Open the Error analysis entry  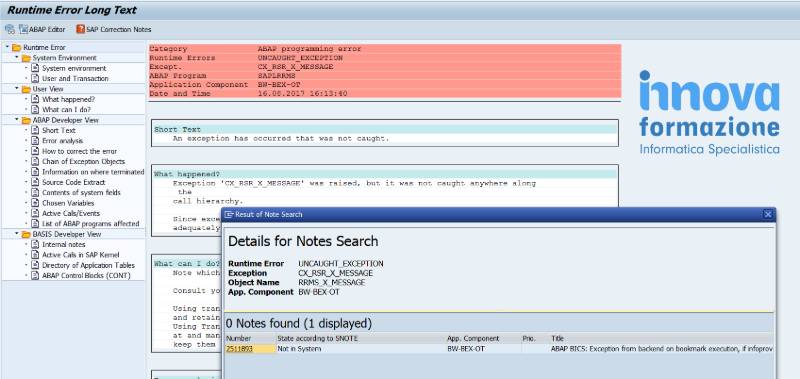[x=62, y=141]
